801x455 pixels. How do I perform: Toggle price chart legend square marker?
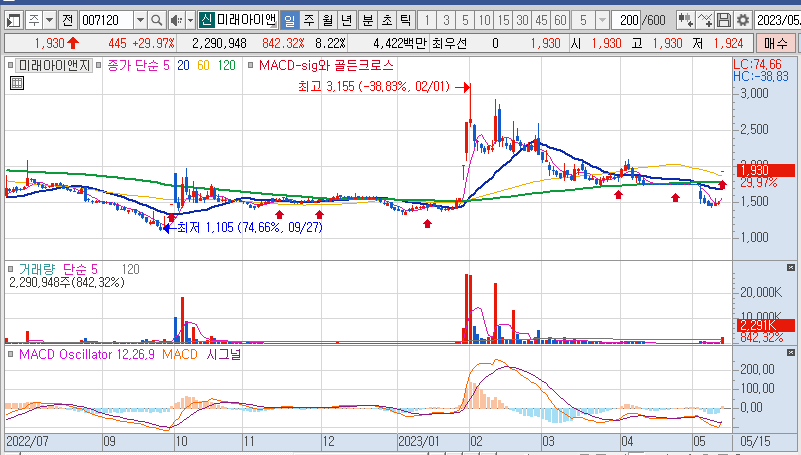(10, 65)
